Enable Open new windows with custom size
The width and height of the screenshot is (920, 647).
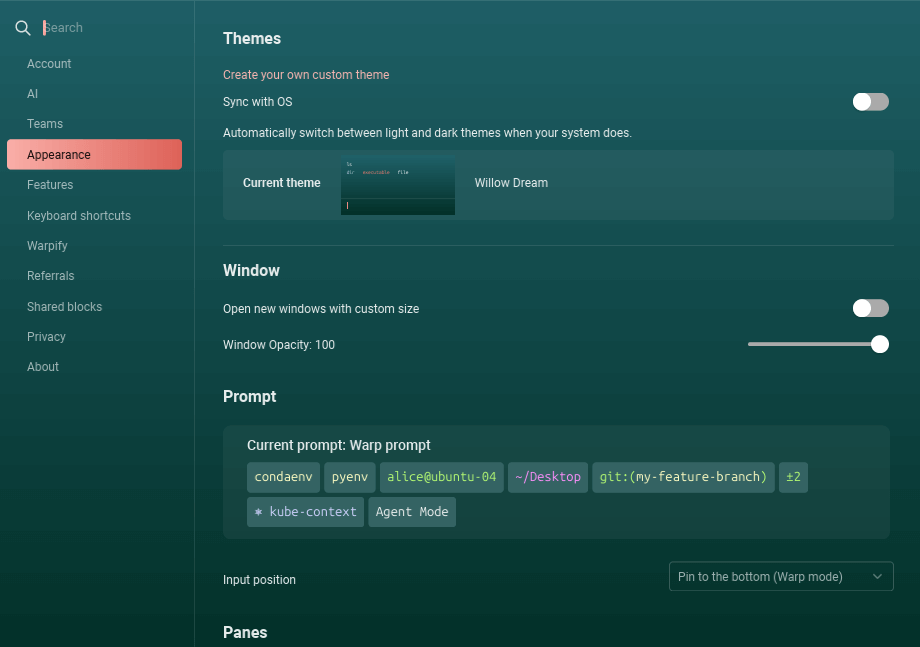[871, 309]
